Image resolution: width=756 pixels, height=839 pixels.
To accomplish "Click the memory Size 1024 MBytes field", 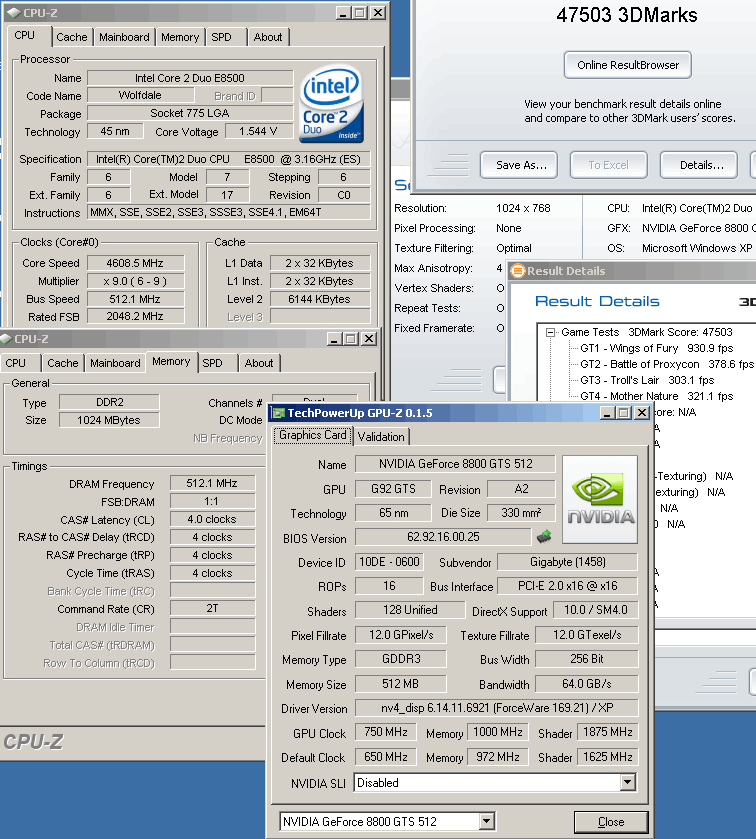I will point(109,420).
